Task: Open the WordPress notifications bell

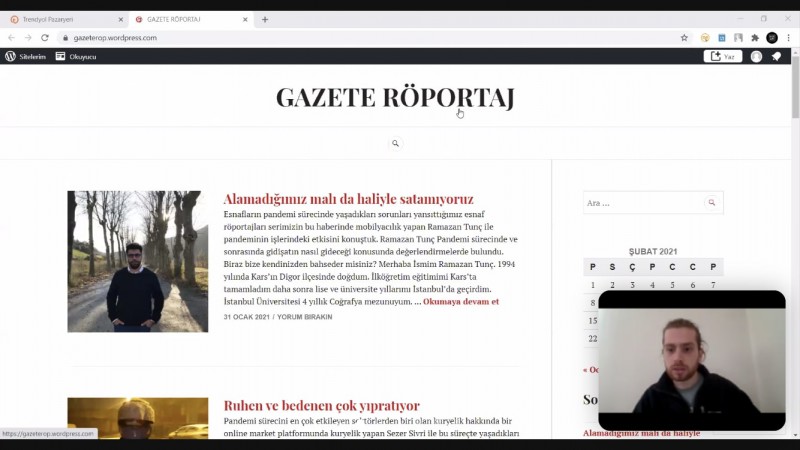Action: pos(776,57)
